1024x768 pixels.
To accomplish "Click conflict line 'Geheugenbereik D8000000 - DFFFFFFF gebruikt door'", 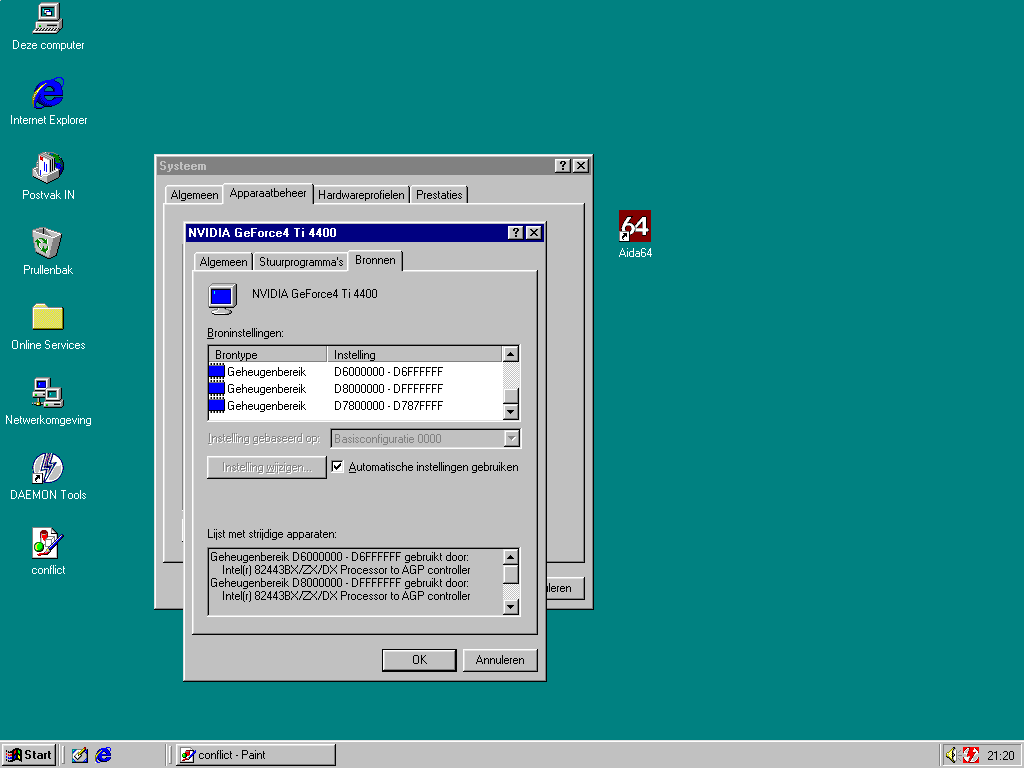I will [340, 583].
